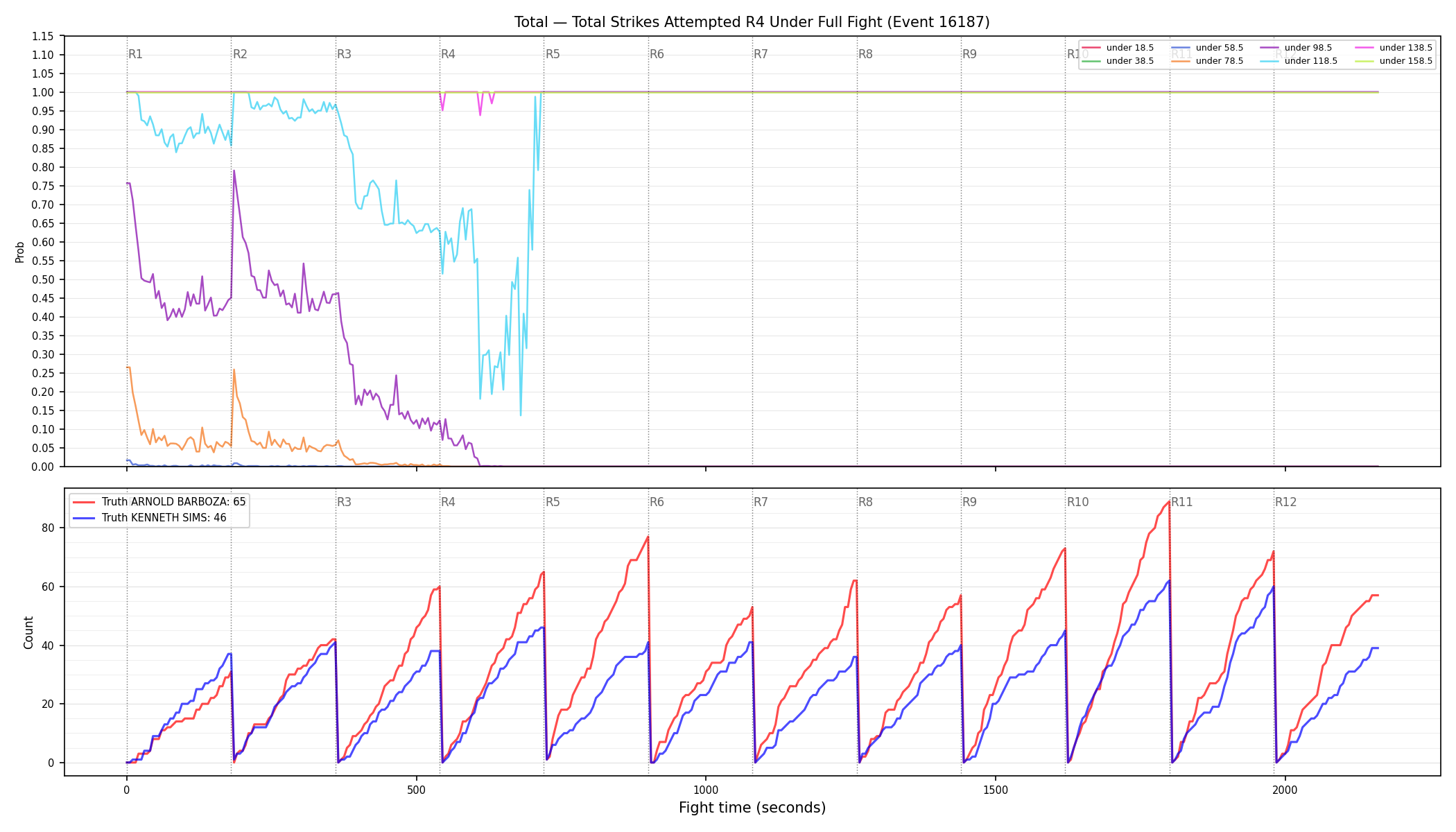
Task: Click the 2000 tick on fight time axis
Action: tap(1285, 790)
